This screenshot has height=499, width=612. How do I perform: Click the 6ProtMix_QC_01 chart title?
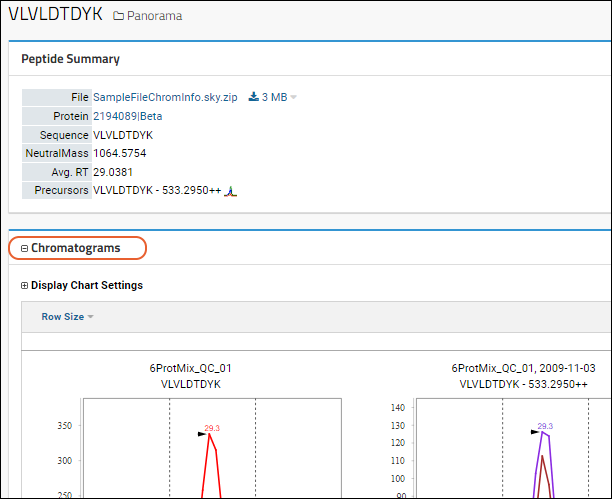point(190,368)
